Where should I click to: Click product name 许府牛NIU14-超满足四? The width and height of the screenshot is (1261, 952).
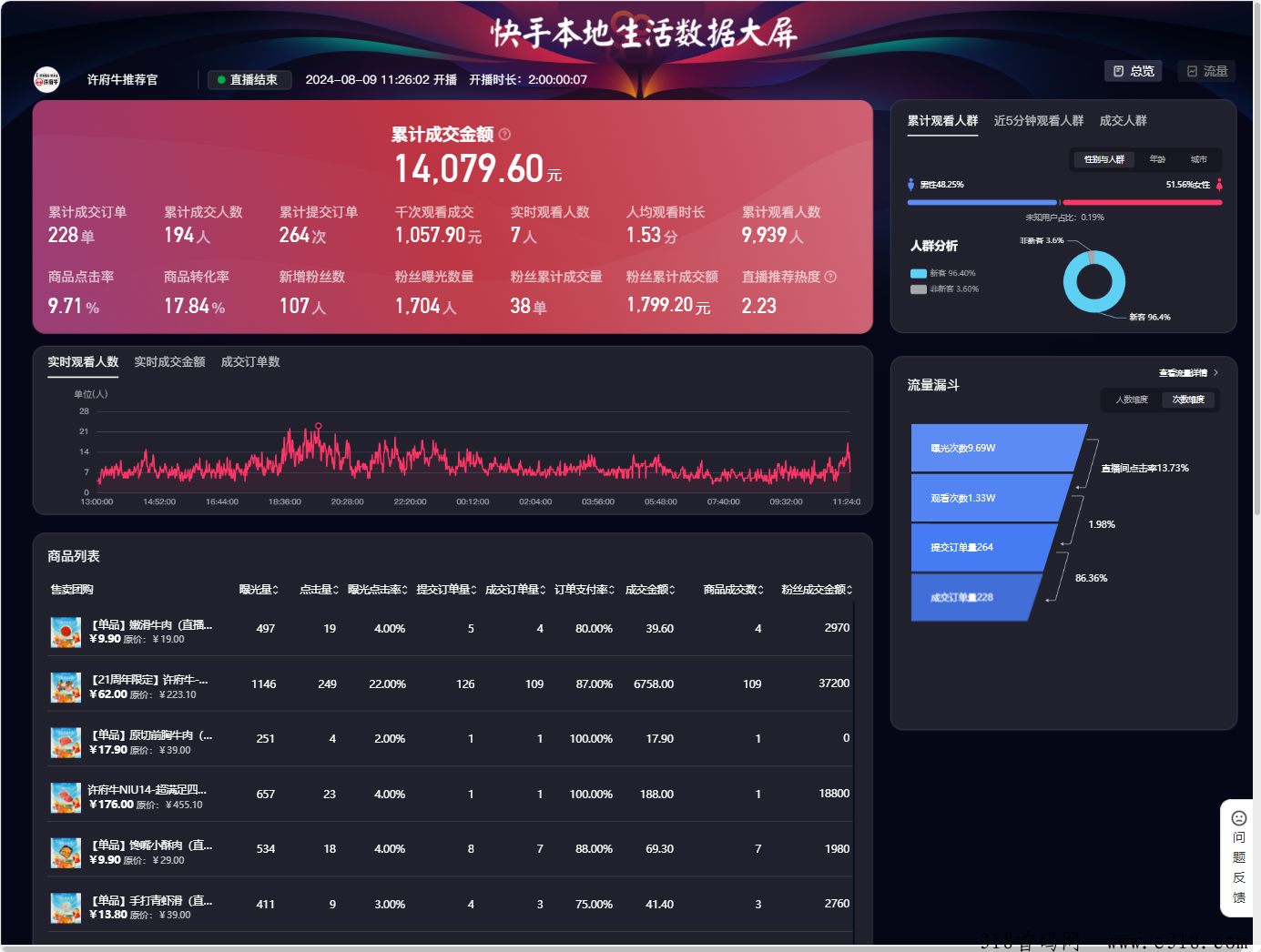pos(147,790)
